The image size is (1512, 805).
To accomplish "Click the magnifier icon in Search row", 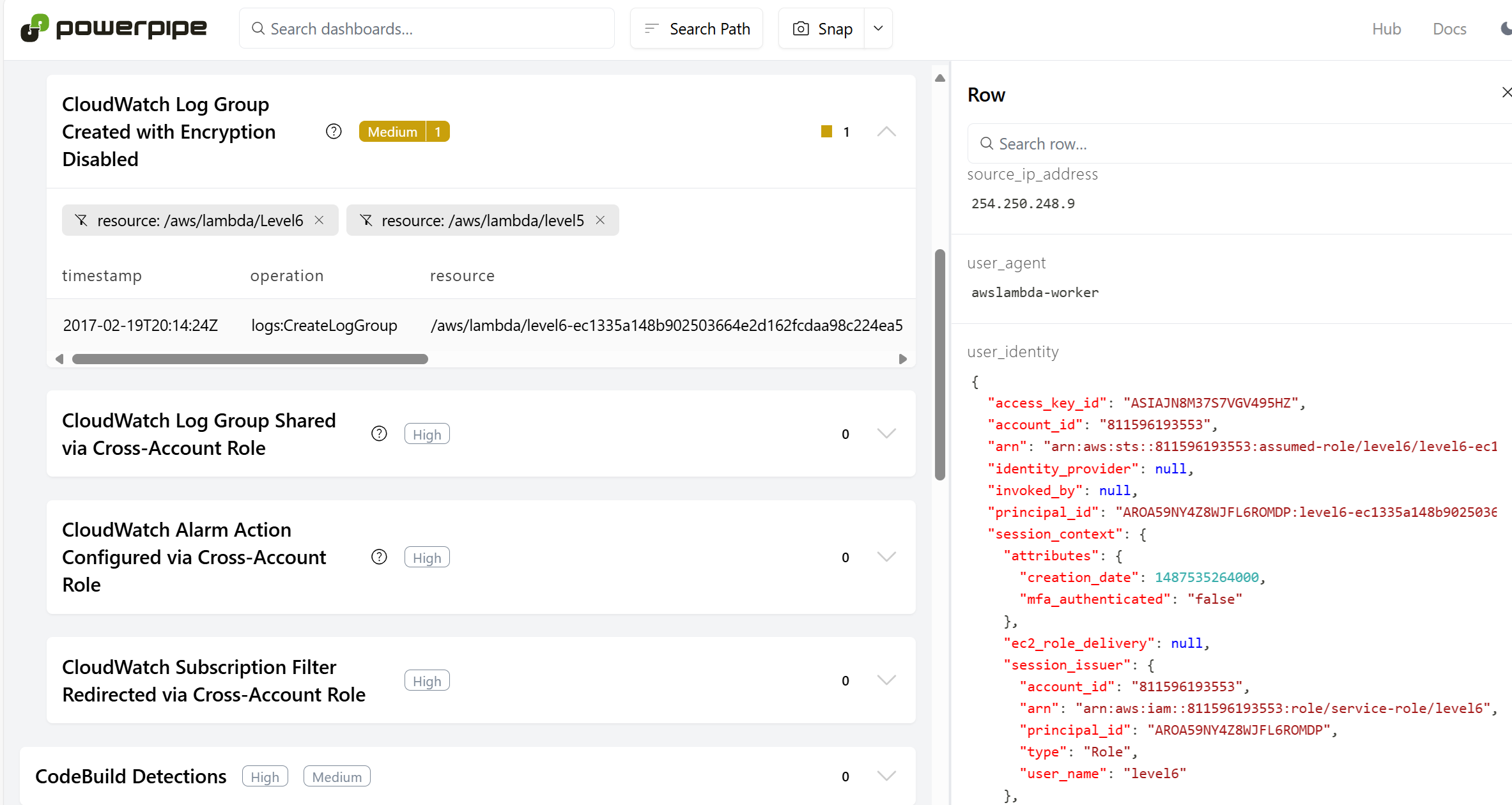I will (987, 144).
